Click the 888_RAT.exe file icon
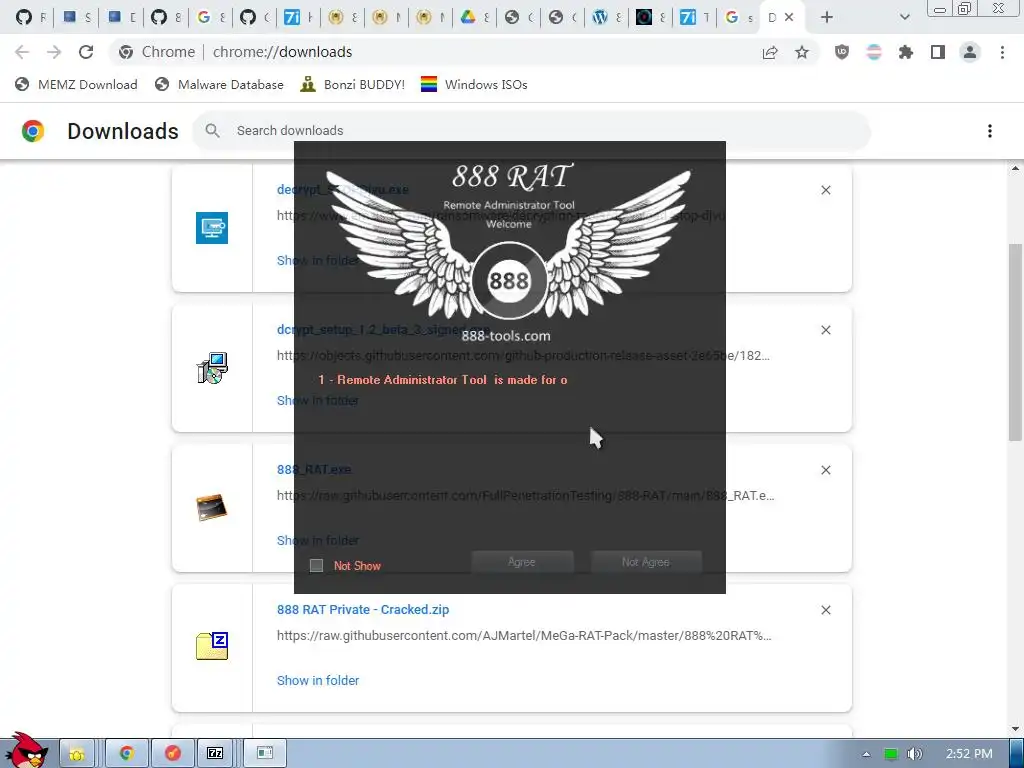Screen dimensions: 1024x768 click(212, 507)
